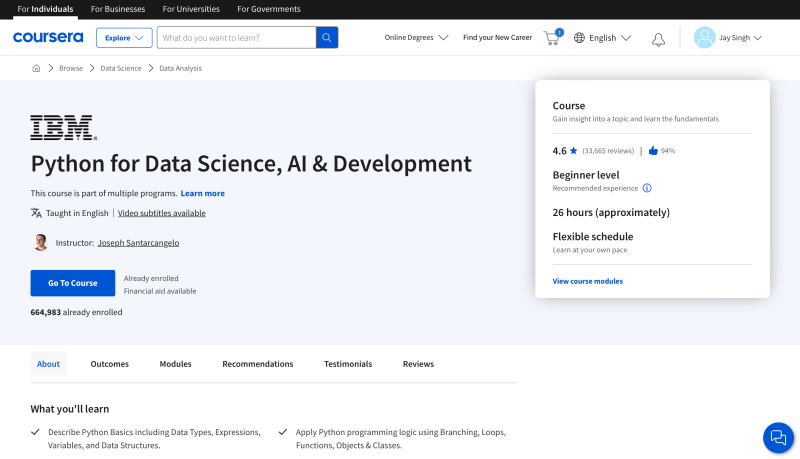
Task: Click the instructor's profile photo
Action: click(x=40, y=242)
